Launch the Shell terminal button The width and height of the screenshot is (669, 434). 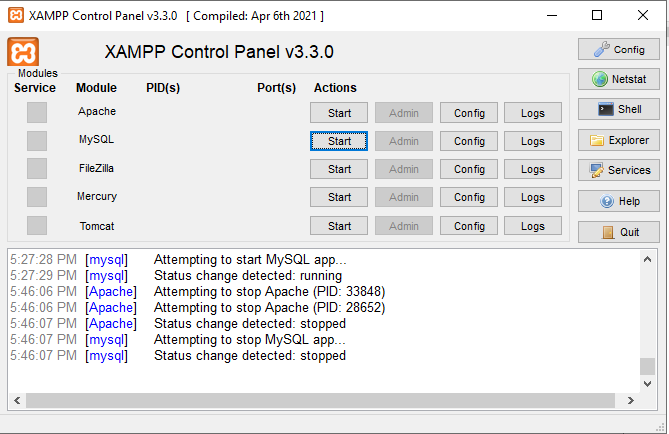coord(619,109)
